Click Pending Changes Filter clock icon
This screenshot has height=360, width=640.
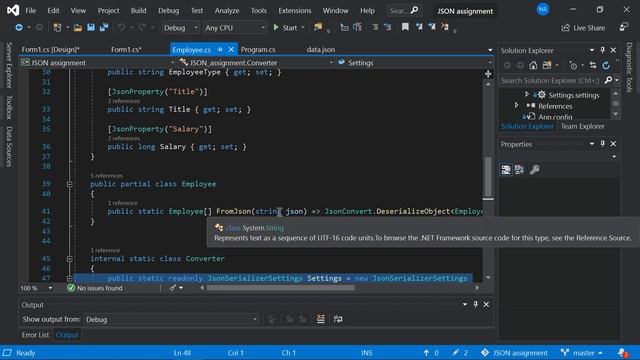pyautogui.click(x=573, y=65)
